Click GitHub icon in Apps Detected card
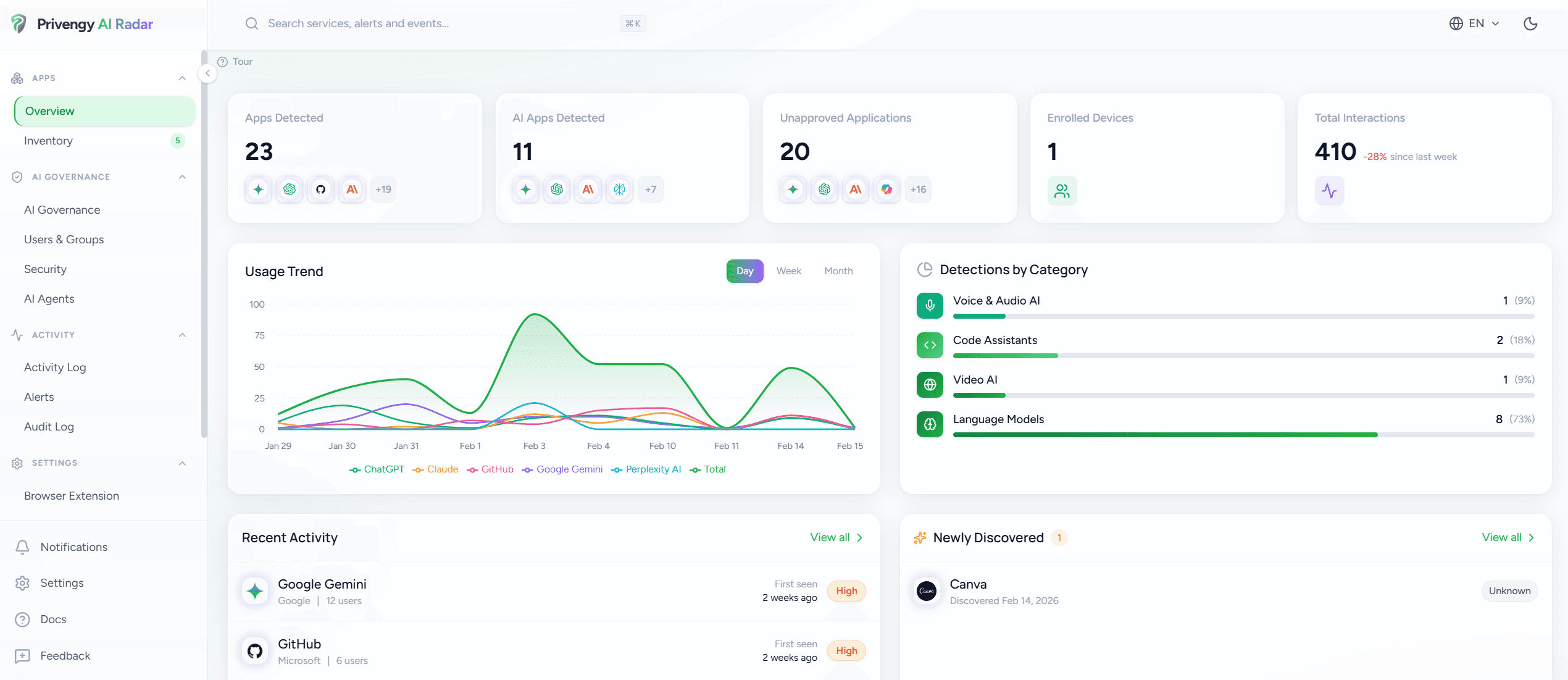 320,190
